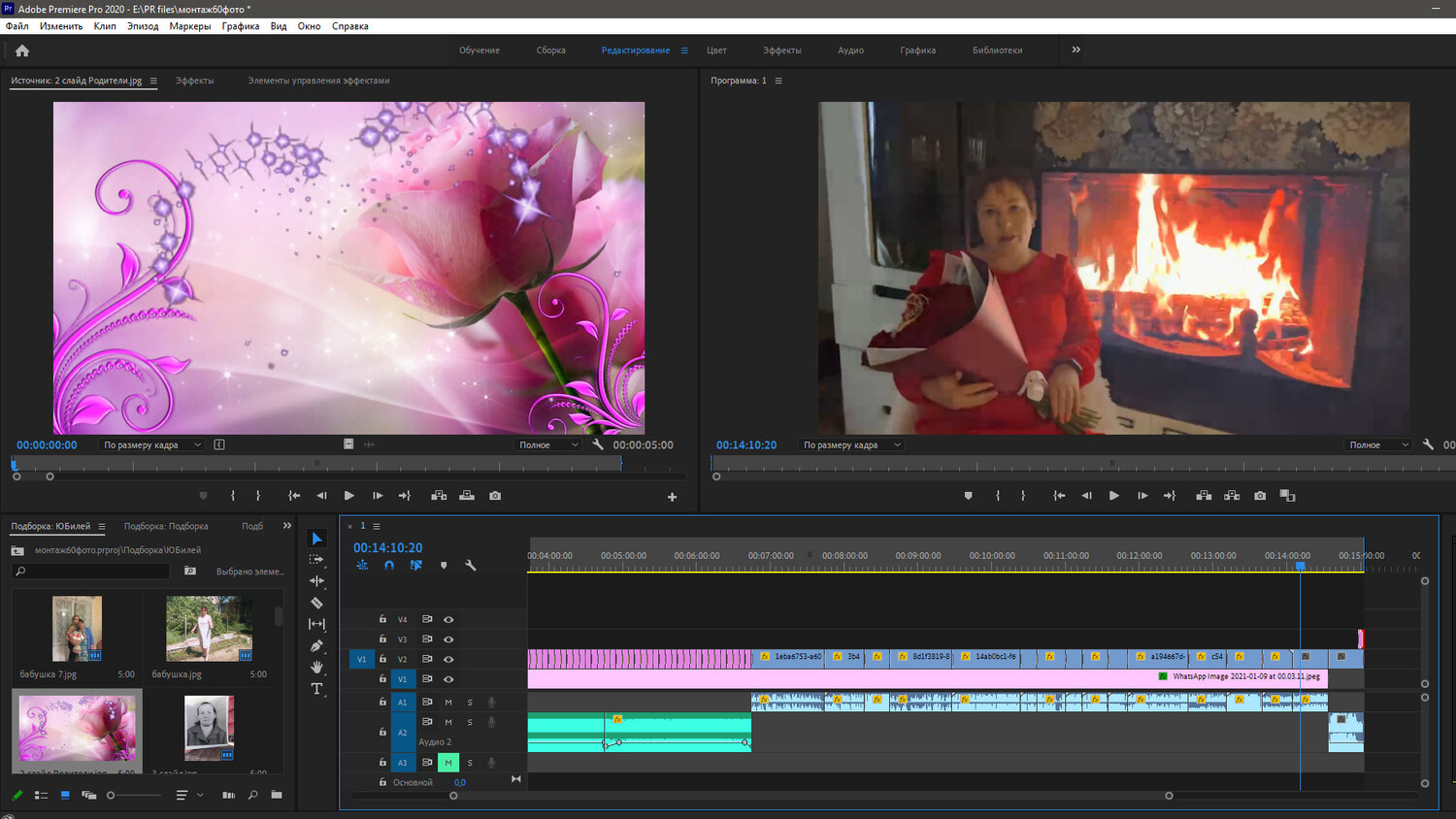Expand hidden workspaces chevron in top bar
The height and width of the screenshot is (819, 1456).
click(x=1075, y=49)
